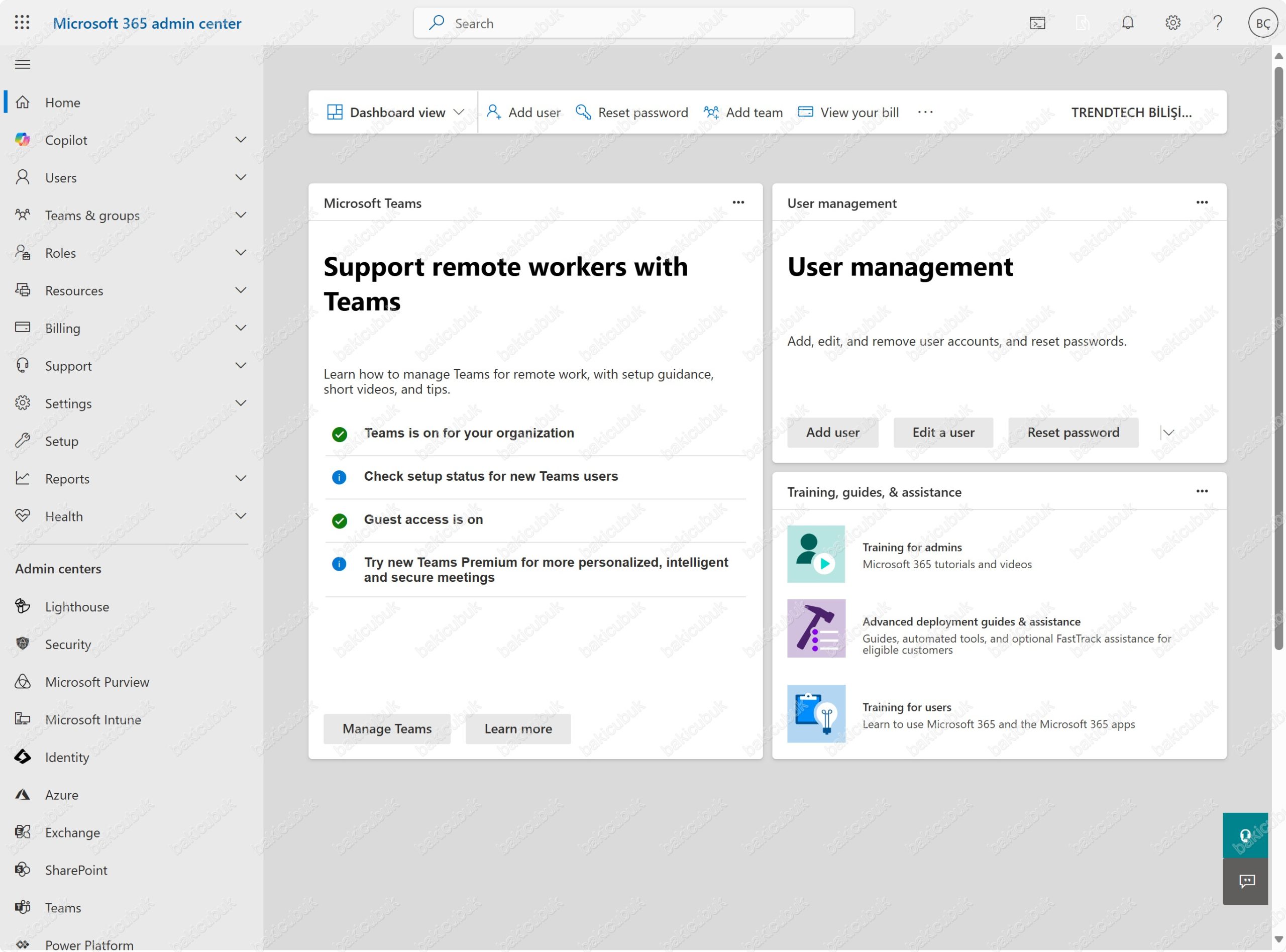The height and width of the screenshot is (952, 1286).
Task: Collapse the navigation menu hamburger icon
Action: (23, 64)
